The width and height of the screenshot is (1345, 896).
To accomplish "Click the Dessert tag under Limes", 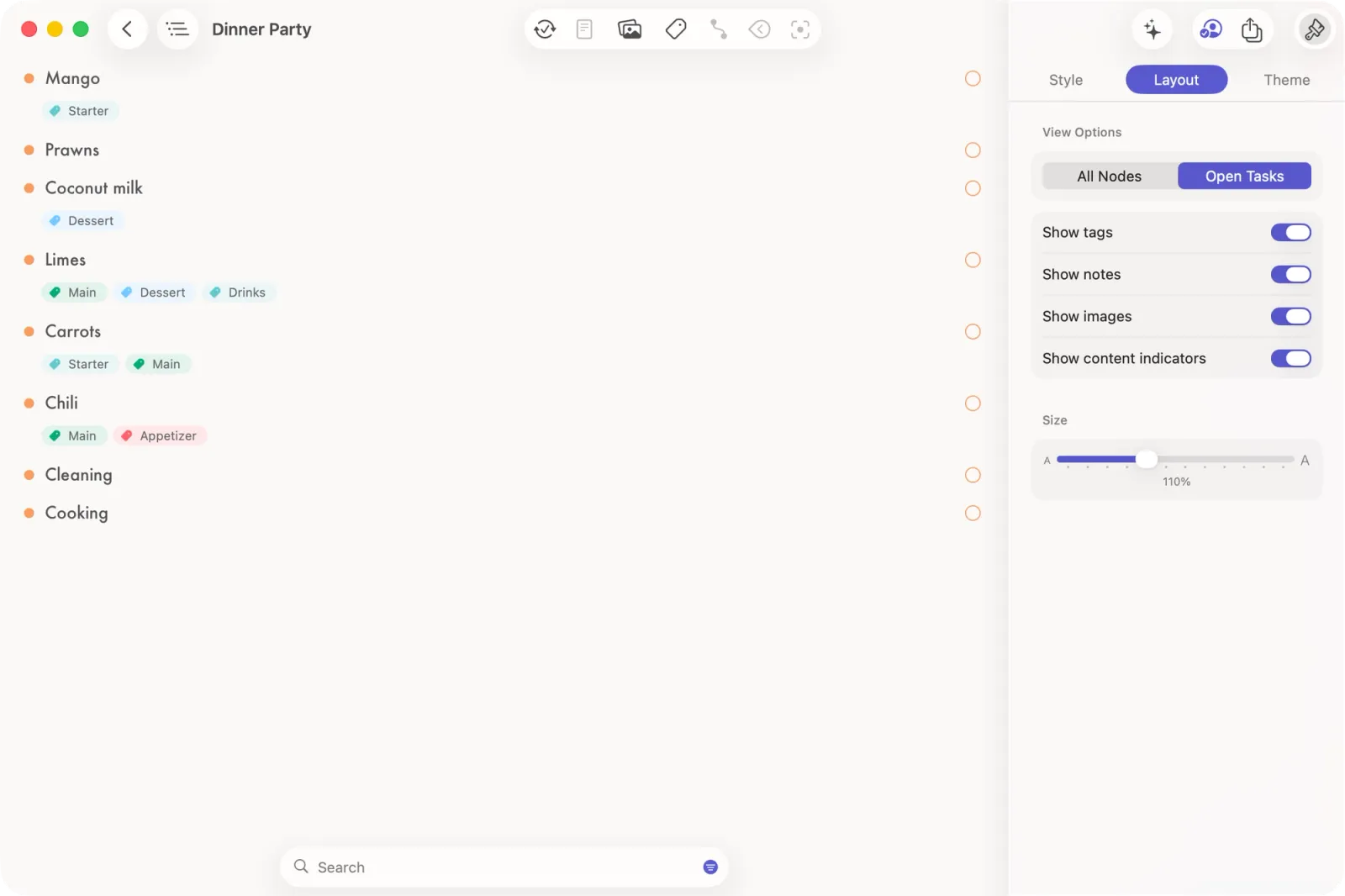I will pyautogui.click(x=154, y=293).
